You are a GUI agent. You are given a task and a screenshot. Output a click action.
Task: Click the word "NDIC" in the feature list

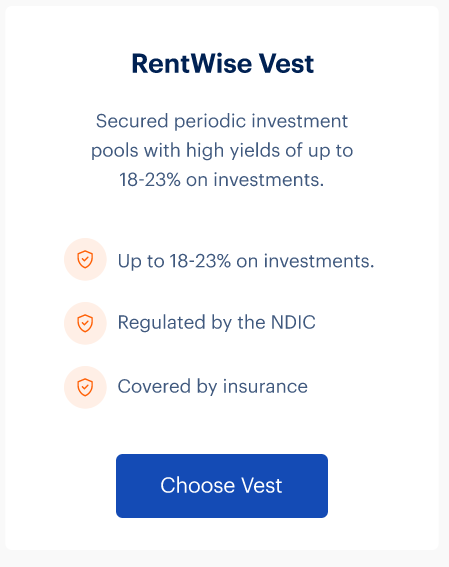coord(293,322)
